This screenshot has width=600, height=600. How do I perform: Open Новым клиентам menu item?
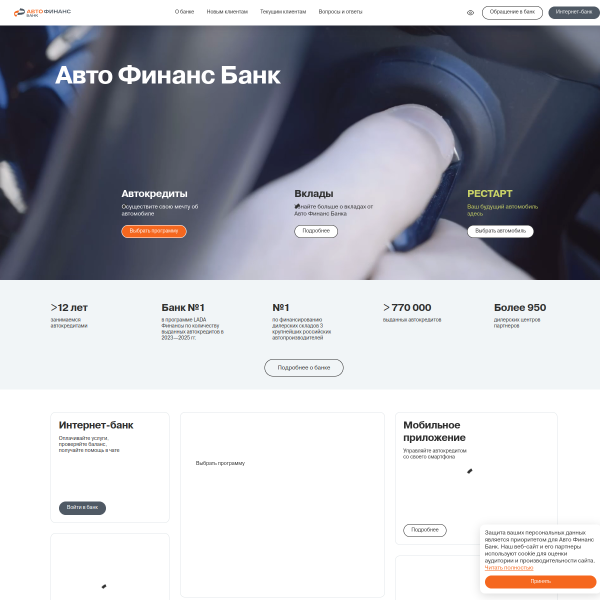tap(227, 12)
